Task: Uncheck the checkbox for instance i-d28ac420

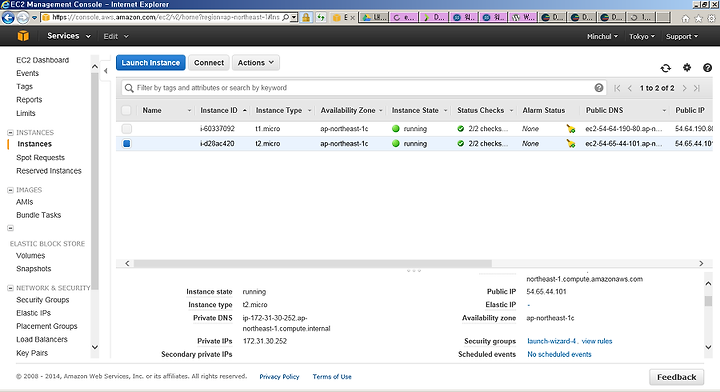Action: point(127,144)
